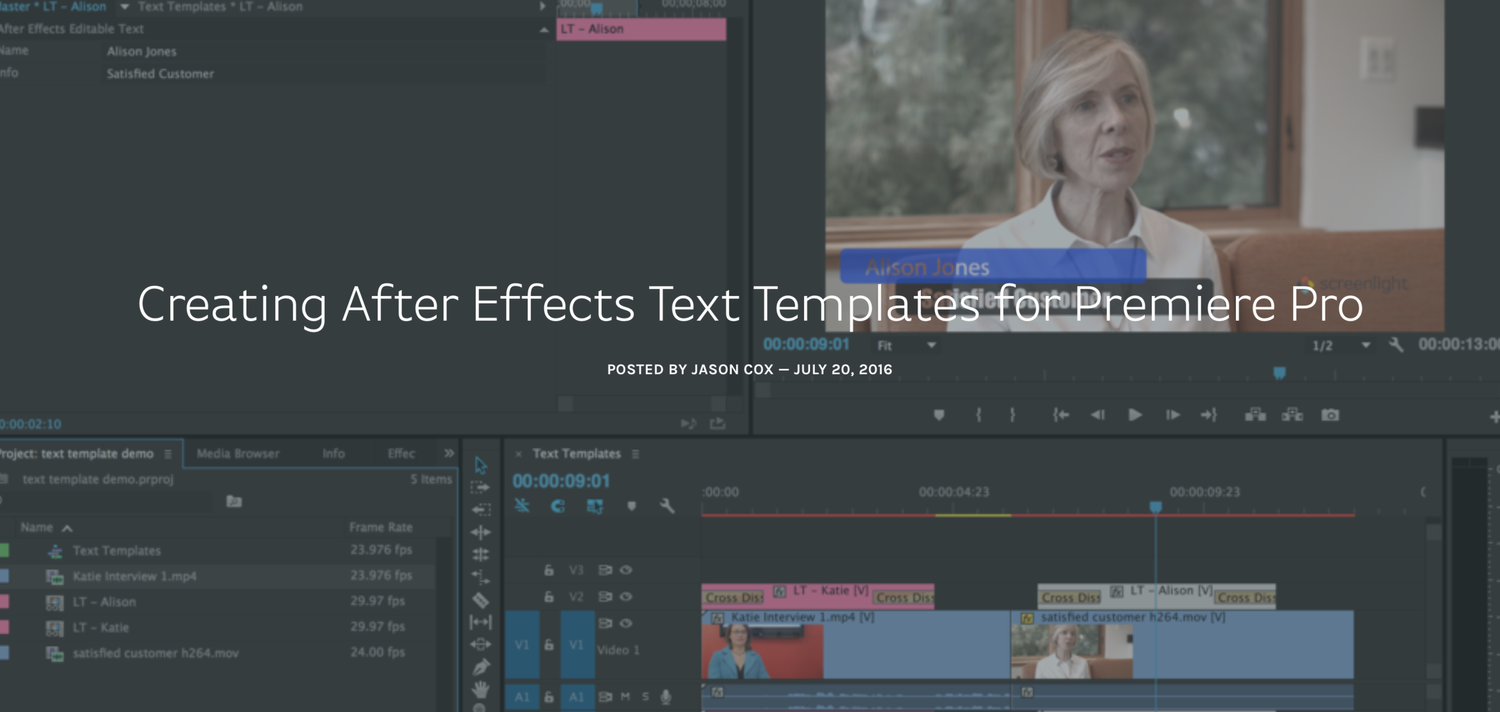Select the Track Select Forward tool
The image size is (1500, 712).
click(x=481, y=488)
